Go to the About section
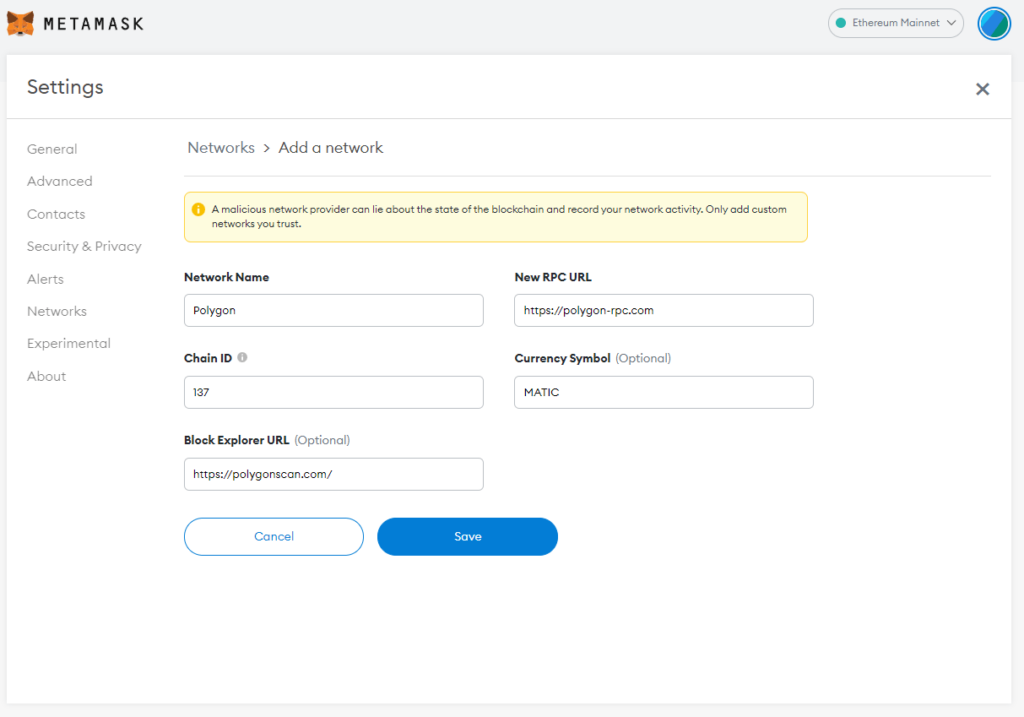Screen dimensions: 1024x717 click(x=46, y=376)
